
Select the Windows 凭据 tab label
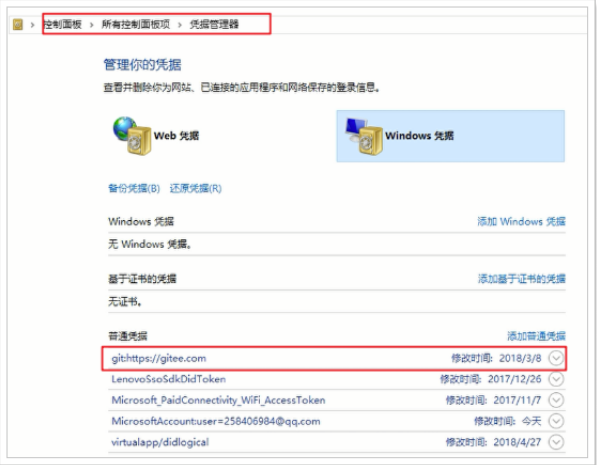point(419,136)
